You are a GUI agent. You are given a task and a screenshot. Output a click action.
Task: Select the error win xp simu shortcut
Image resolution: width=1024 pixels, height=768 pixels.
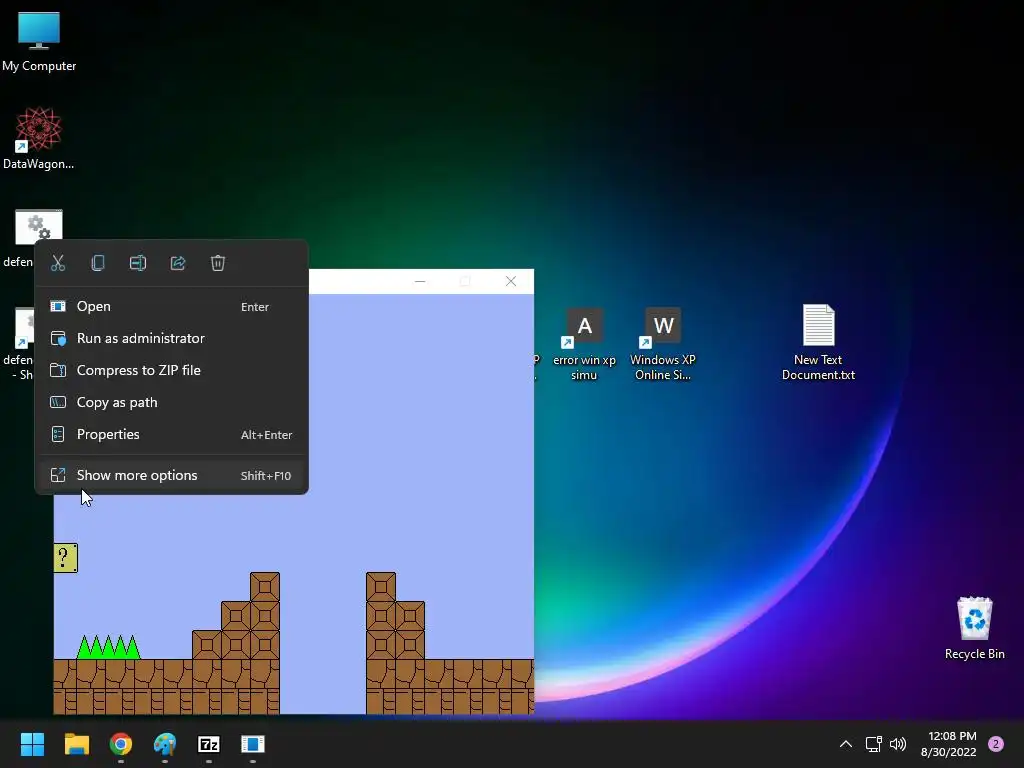click(x=584, y=344)
